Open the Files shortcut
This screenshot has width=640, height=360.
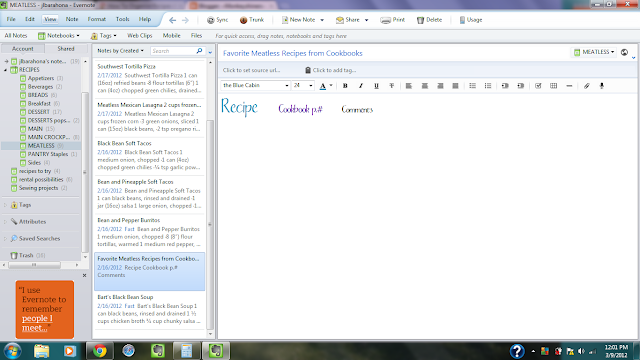coord(196,36)
